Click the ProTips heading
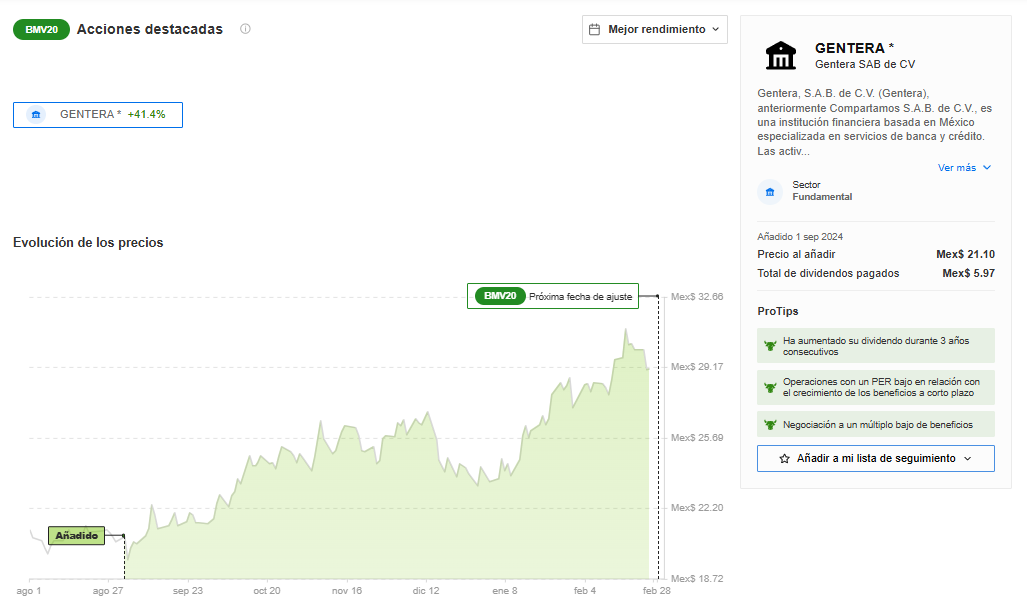Image resolution: width=1027 pixels, height=607 pixels. click(777, 311)
